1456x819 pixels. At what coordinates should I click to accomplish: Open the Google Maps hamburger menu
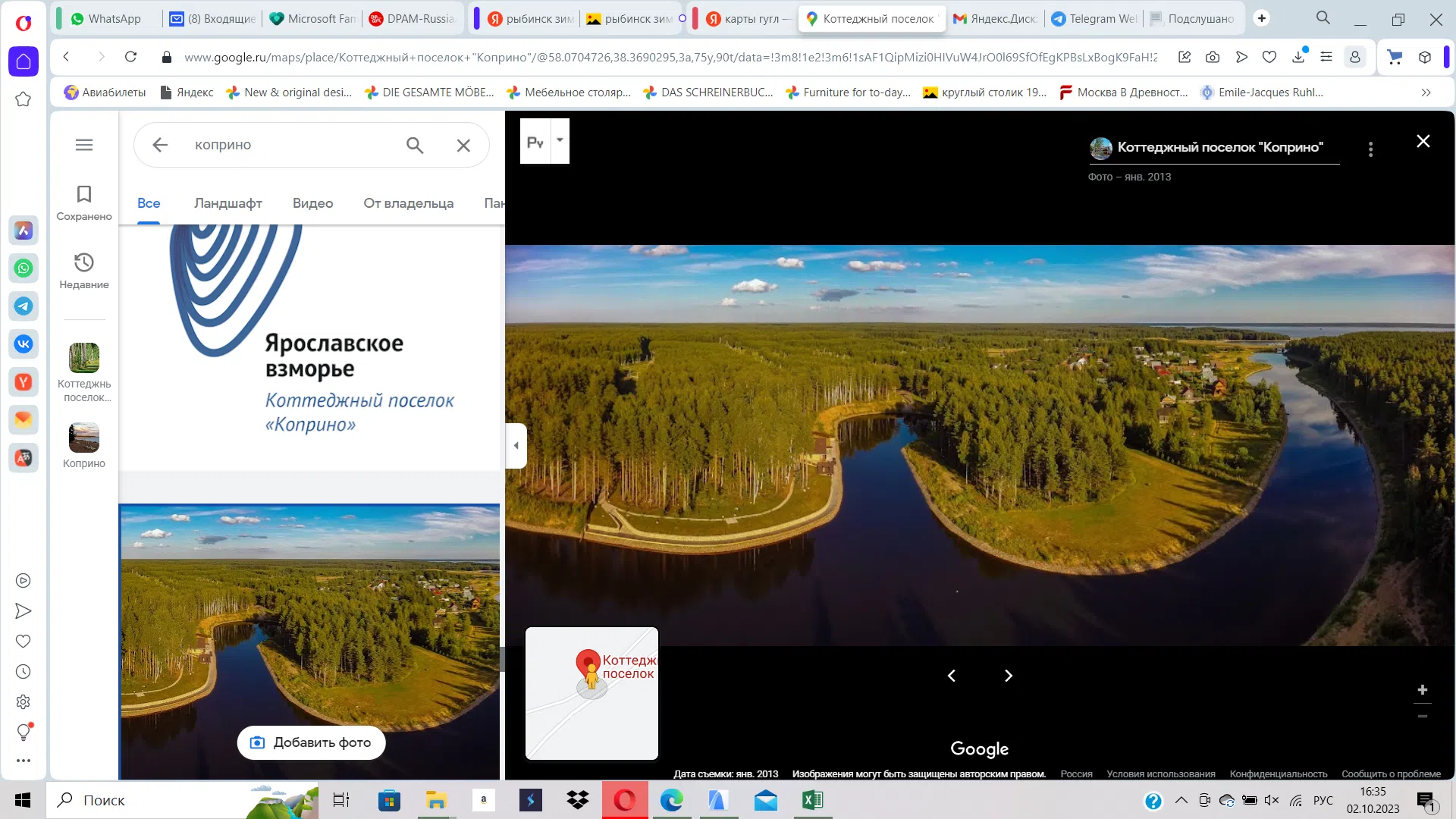coord(84,145)
